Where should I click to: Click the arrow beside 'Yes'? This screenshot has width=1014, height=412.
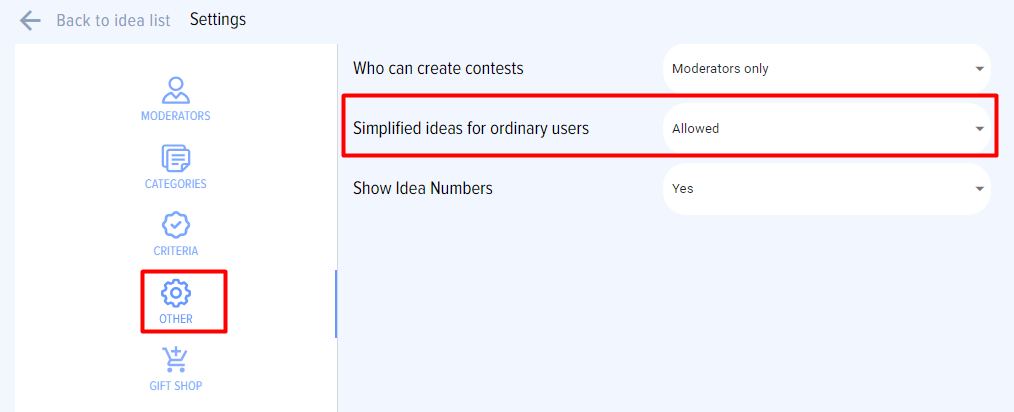(979, 188)
